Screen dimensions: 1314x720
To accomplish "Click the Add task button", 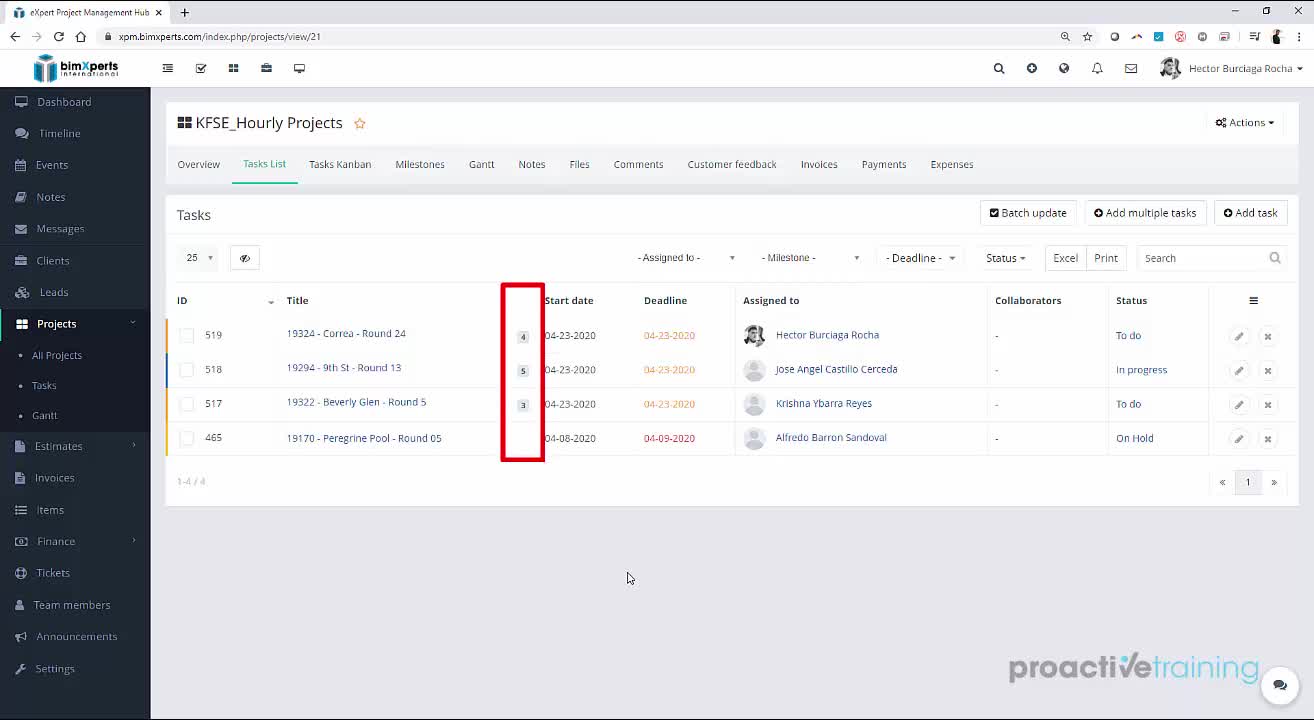I will coord(1251,213).
